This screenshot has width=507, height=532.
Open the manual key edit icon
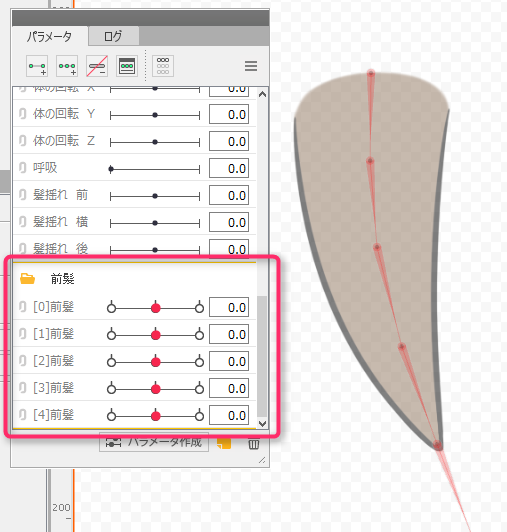[127, 66]
